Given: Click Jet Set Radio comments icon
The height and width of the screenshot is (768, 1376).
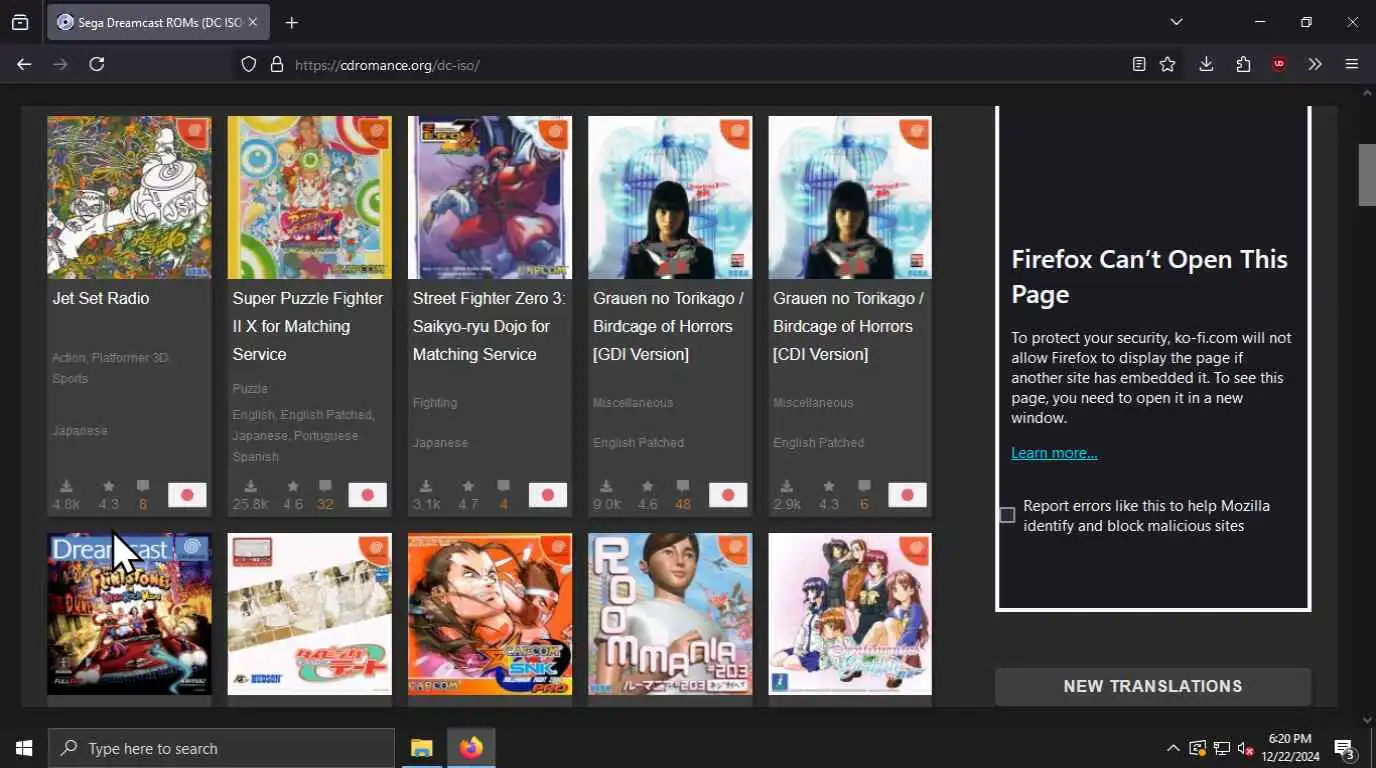Looking at the screenshot, I should click(x=143, y=486).
